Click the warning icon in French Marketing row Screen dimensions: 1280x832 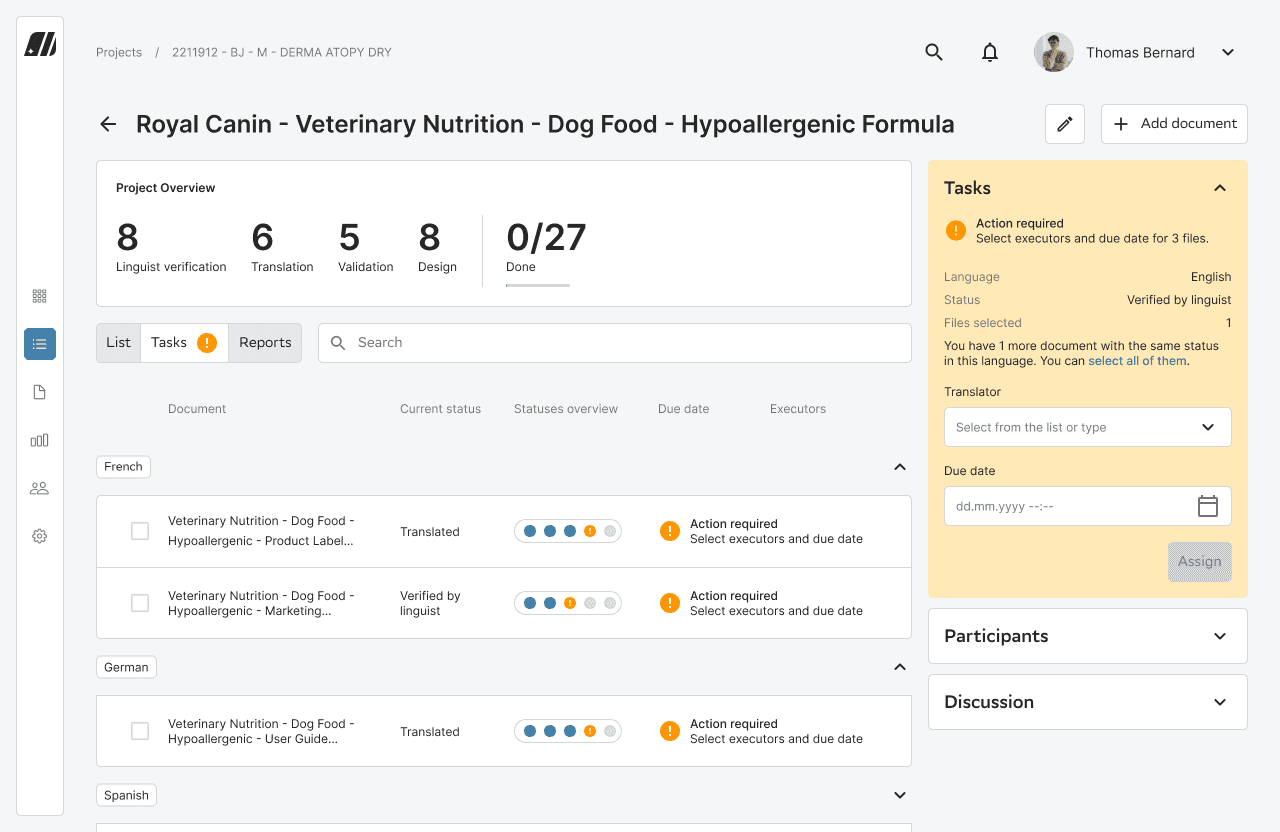pos(670,603)
